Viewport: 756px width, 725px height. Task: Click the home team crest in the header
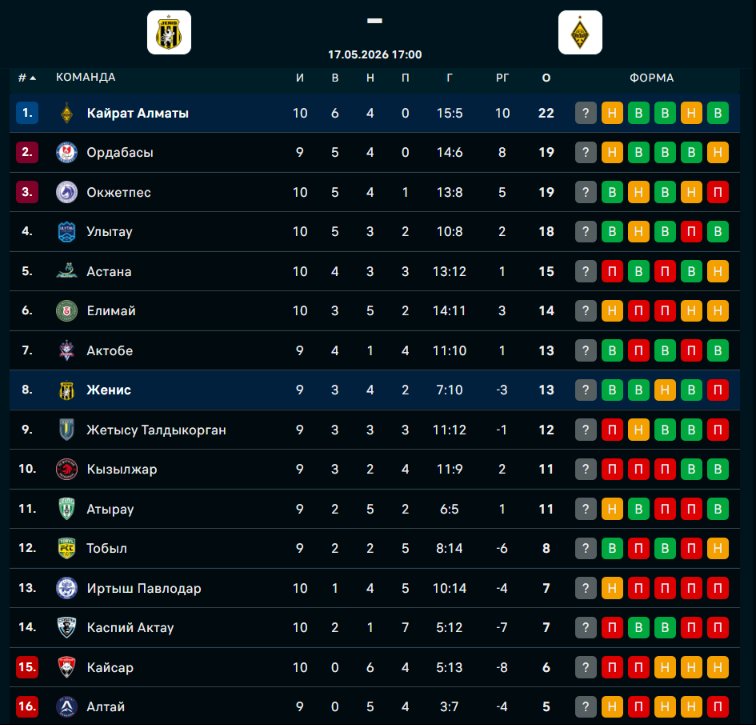[x=169, y=32]
